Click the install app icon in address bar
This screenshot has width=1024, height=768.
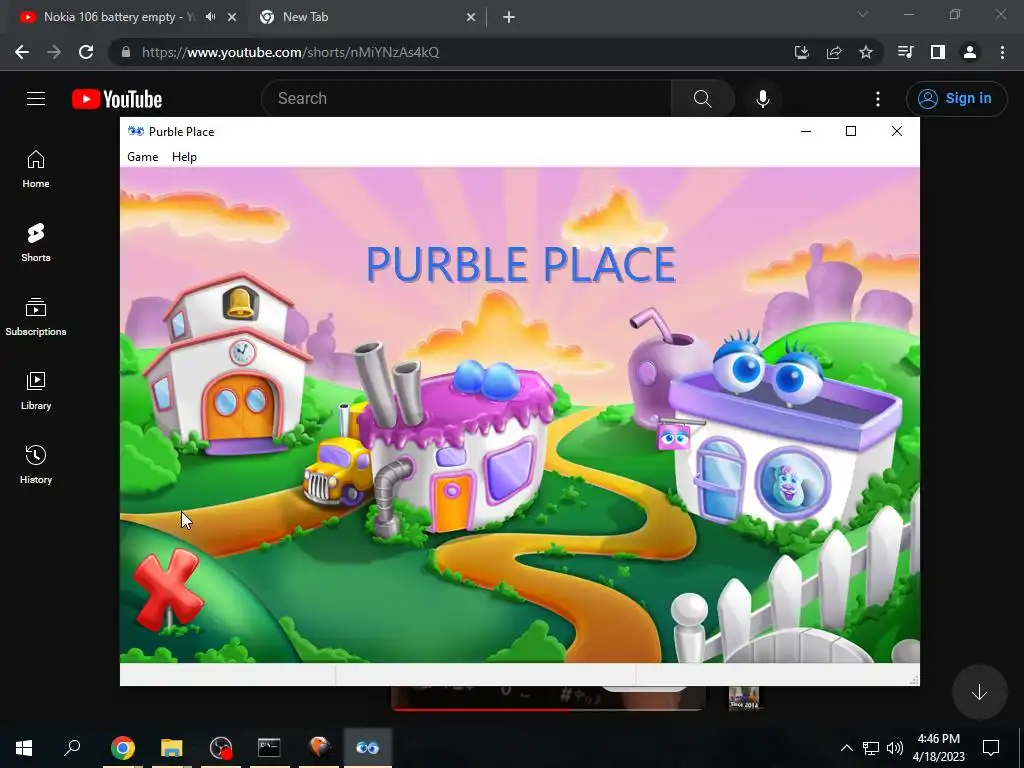(801, 52)
